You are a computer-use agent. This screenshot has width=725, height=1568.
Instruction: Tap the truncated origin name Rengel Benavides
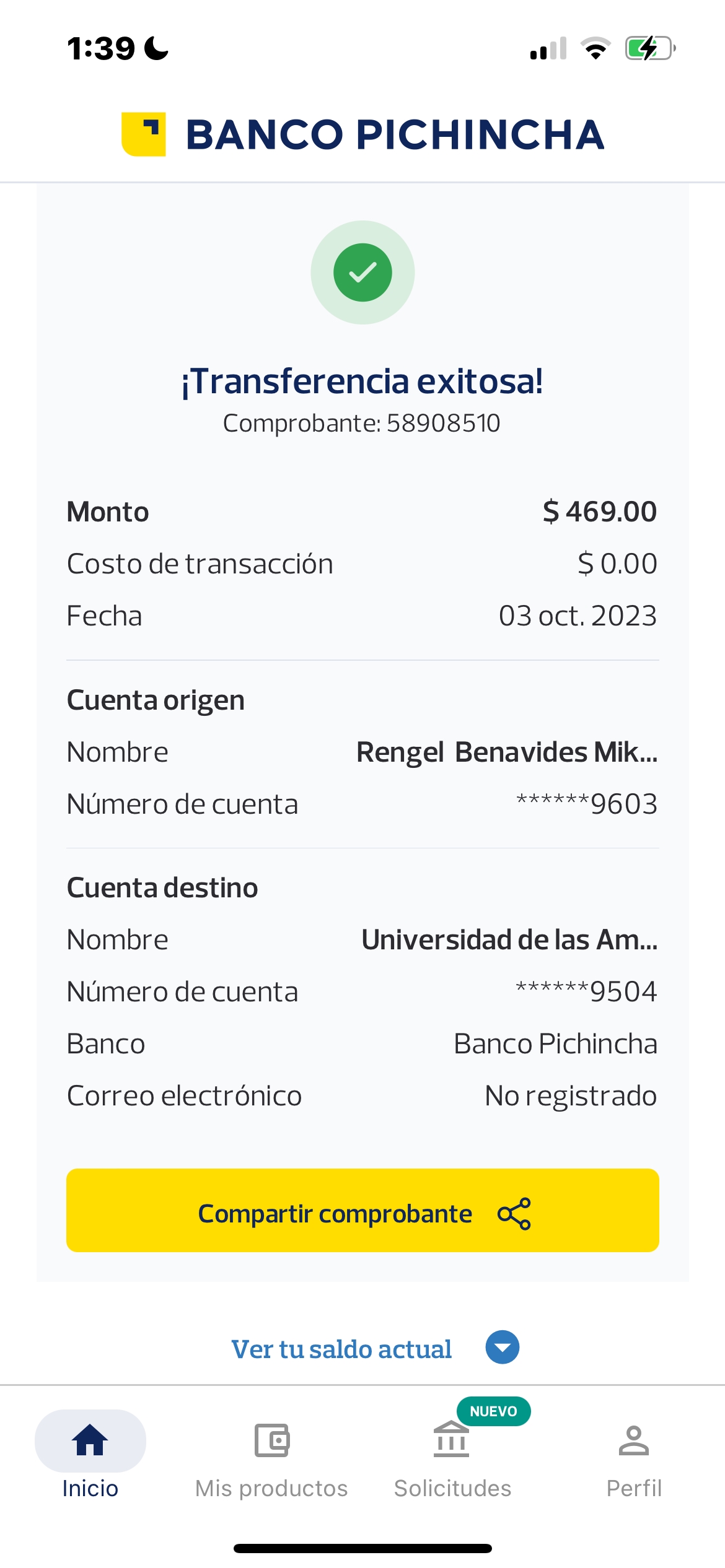(506, 752)
